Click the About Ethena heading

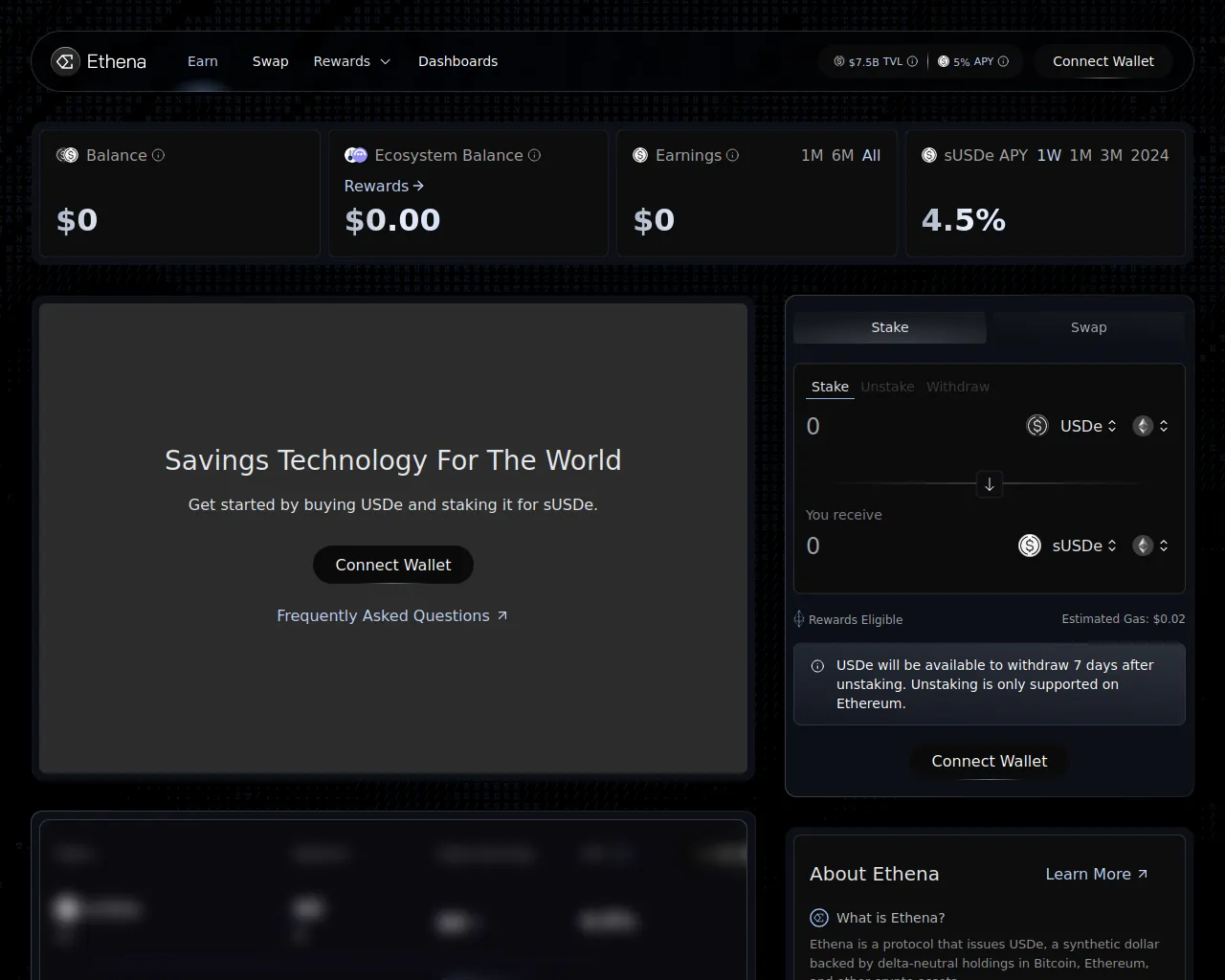pos(875,874)
